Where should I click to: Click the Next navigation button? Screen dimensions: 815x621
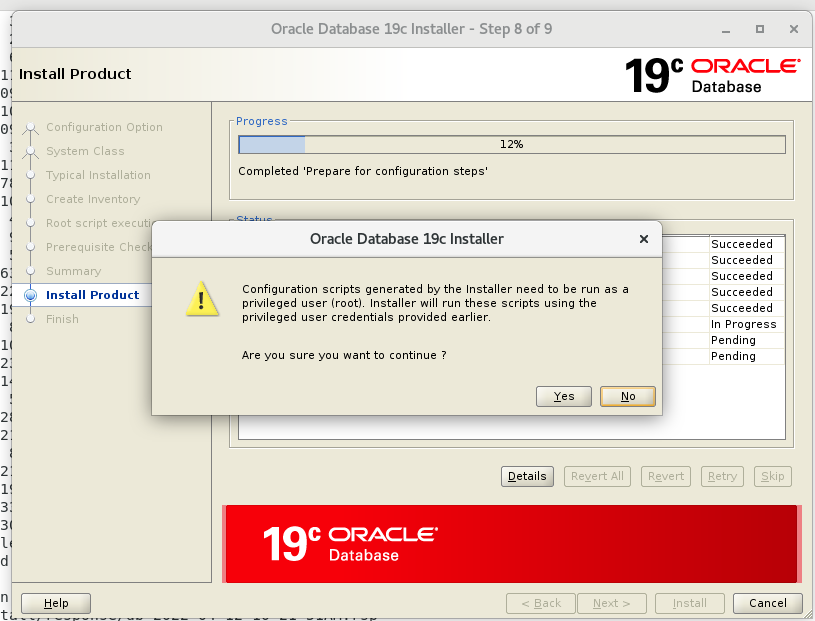[612, 603]
